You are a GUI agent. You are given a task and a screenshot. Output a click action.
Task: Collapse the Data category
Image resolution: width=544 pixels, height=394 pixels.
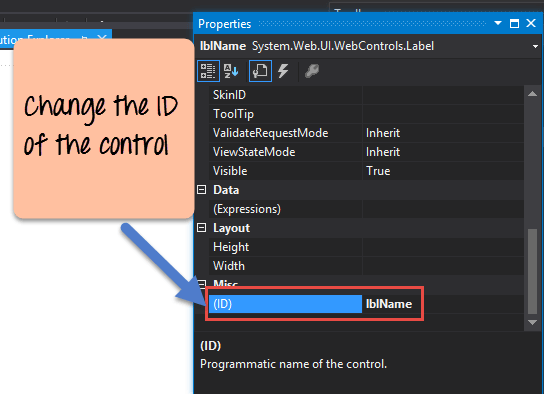(x=202, y=190)
